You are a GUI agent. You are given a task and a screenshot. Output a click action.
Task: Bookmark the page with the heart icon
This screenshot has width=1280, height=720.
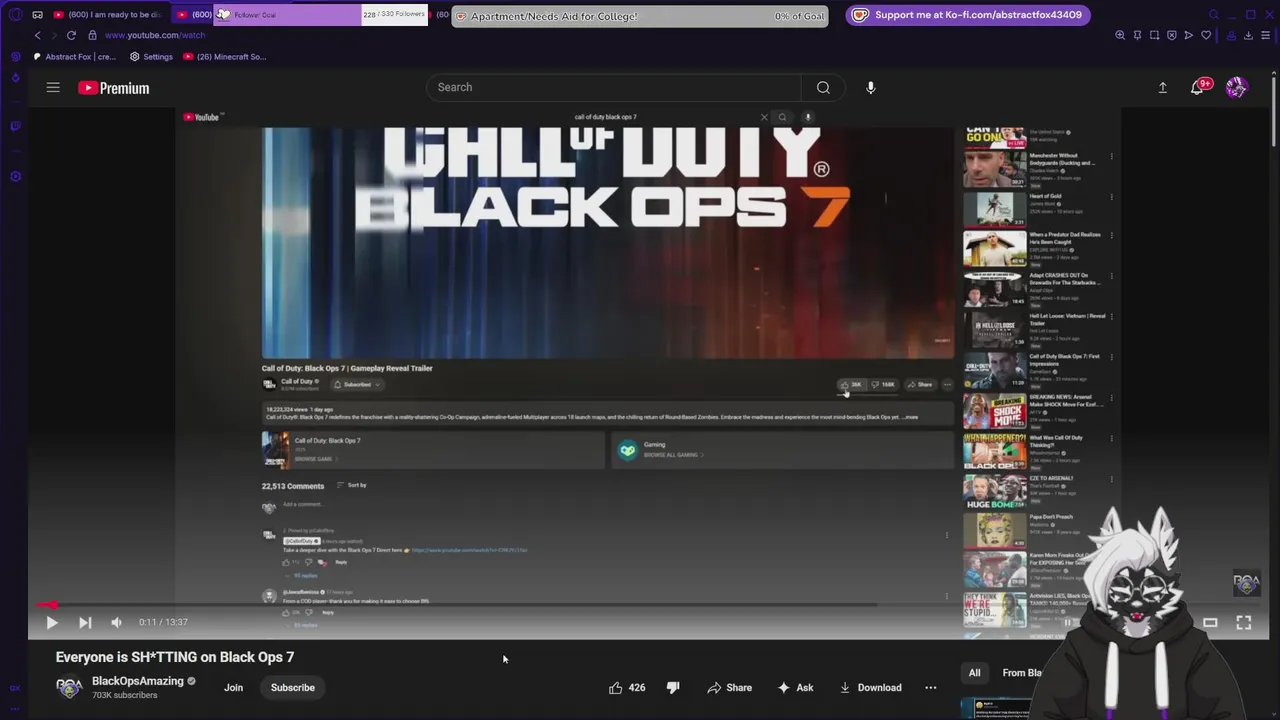pos(1206,35)
